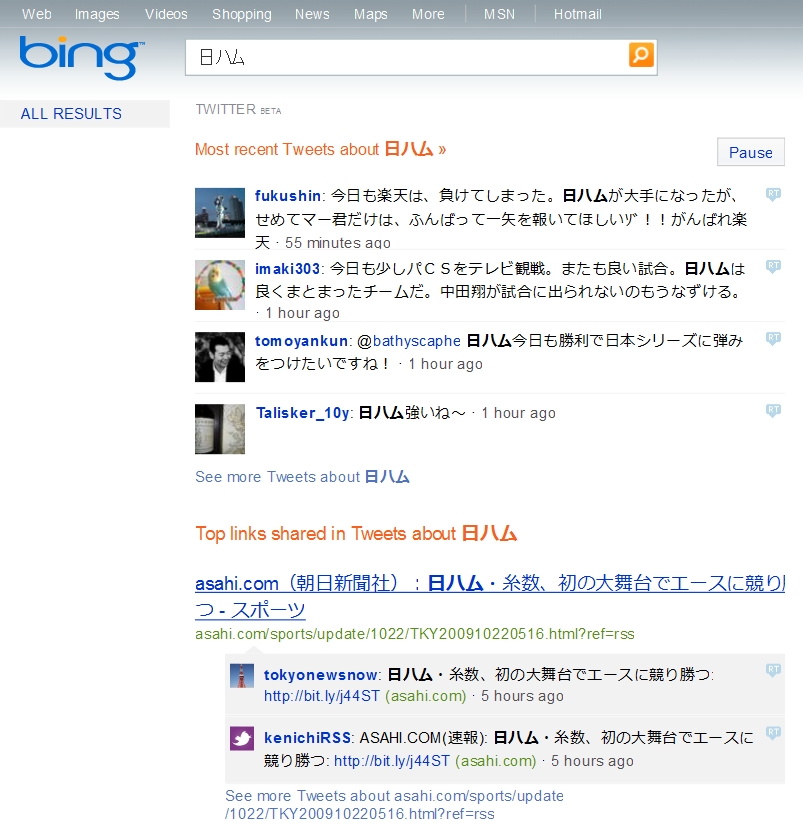
Task: Click 'See more Tweets about asahi.com/sports/update'
Action: pyautogui.click(x=394, y=805)
